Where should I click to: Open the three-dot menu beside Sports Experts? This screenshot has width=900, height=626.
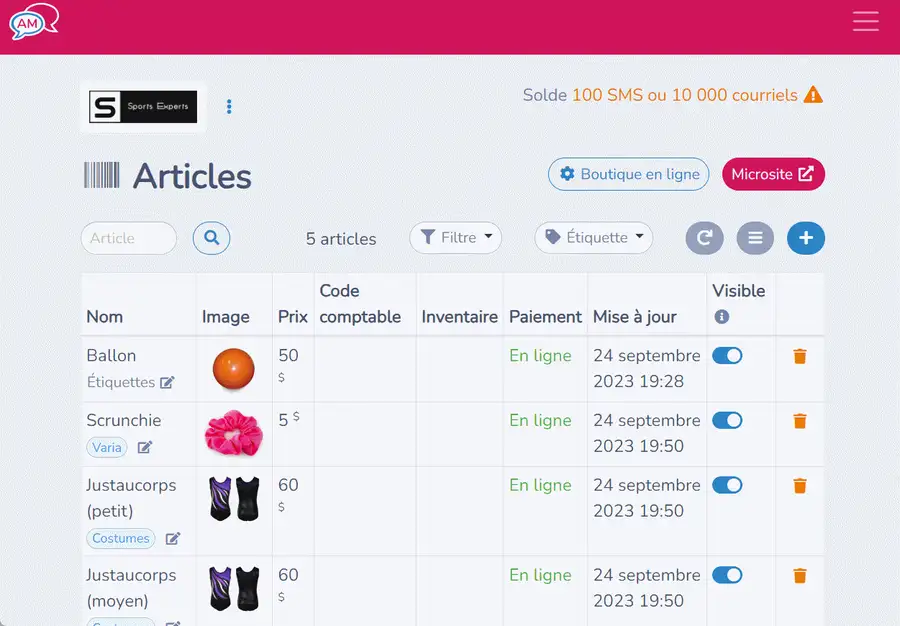(229, 107)
